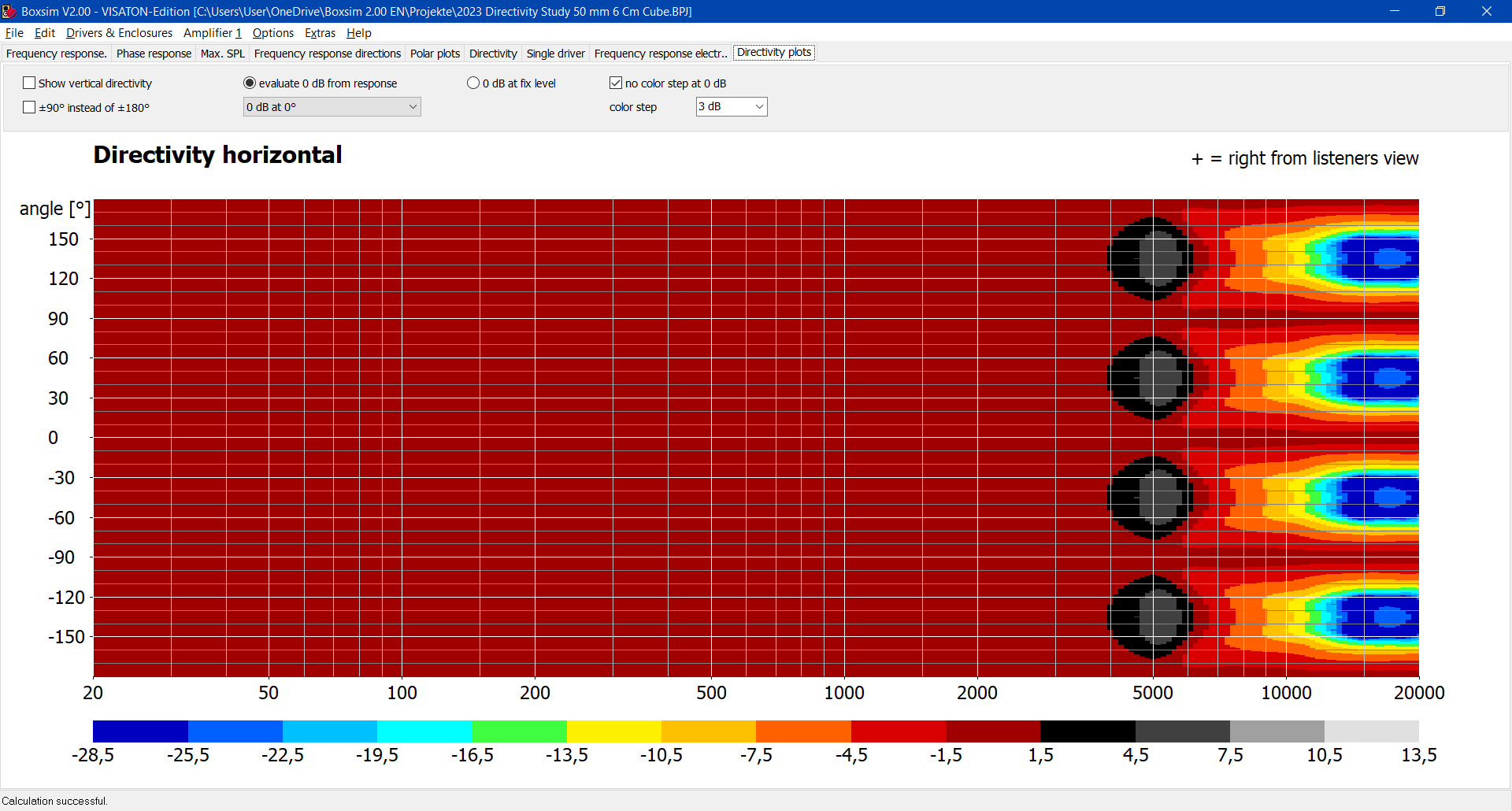Image resolution: width=1512 pixels, height=811 pixels.
Task: Open the color step 3 dB dropdown
Action: point(732,107)
